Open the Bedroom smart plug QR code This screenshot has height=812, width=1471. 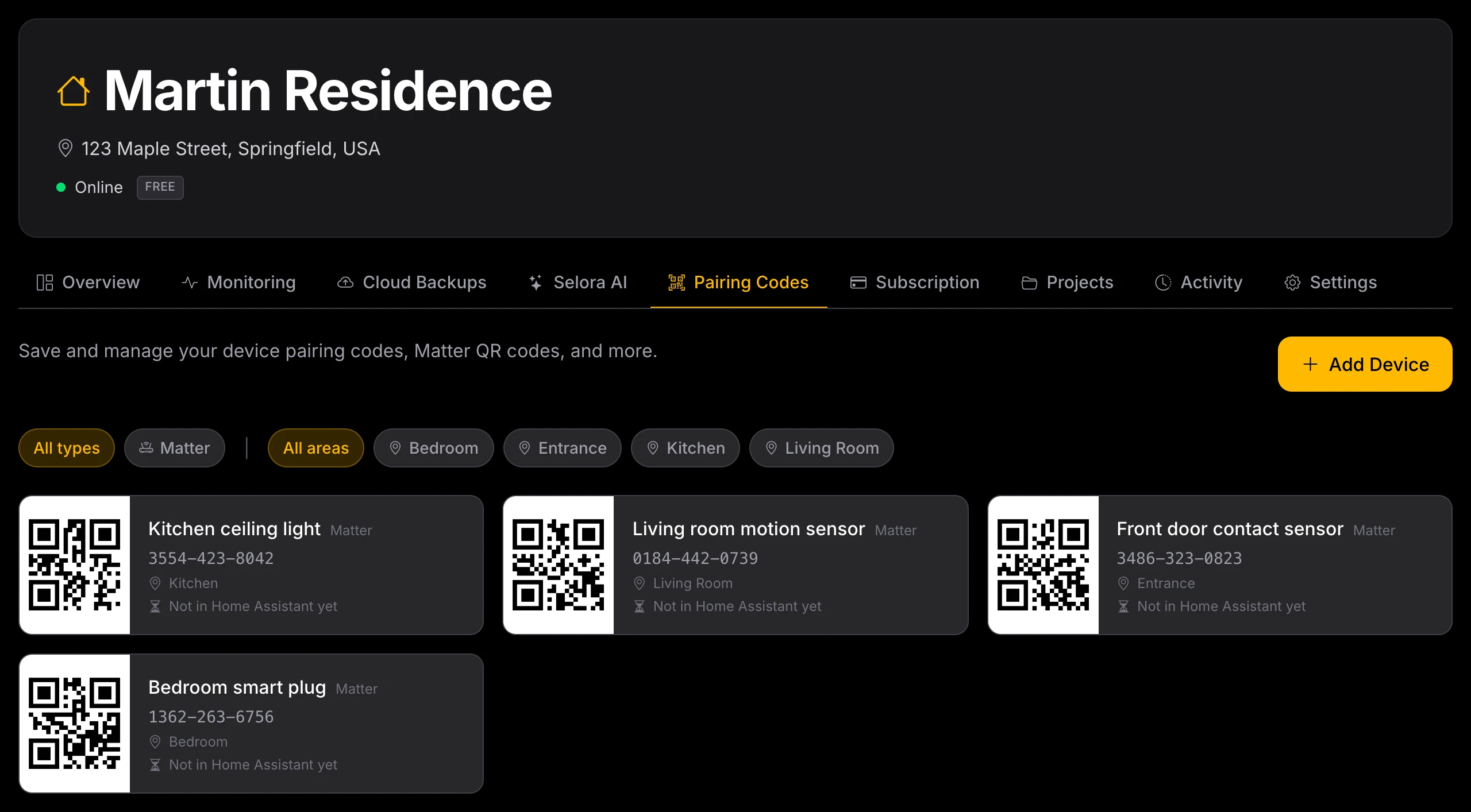pos(75,724)
